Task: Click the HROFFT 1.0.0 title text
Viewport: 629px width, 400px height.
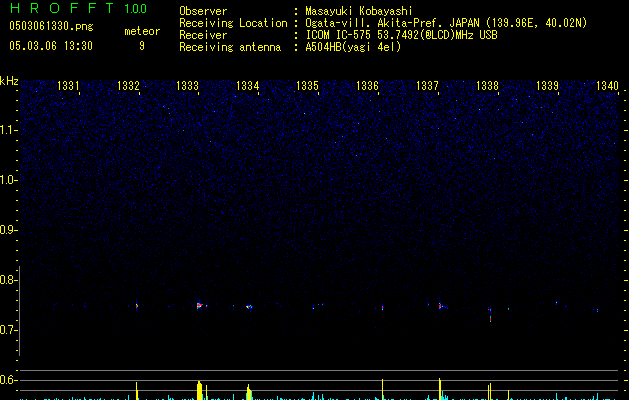Action: click(x=78, y=8)
